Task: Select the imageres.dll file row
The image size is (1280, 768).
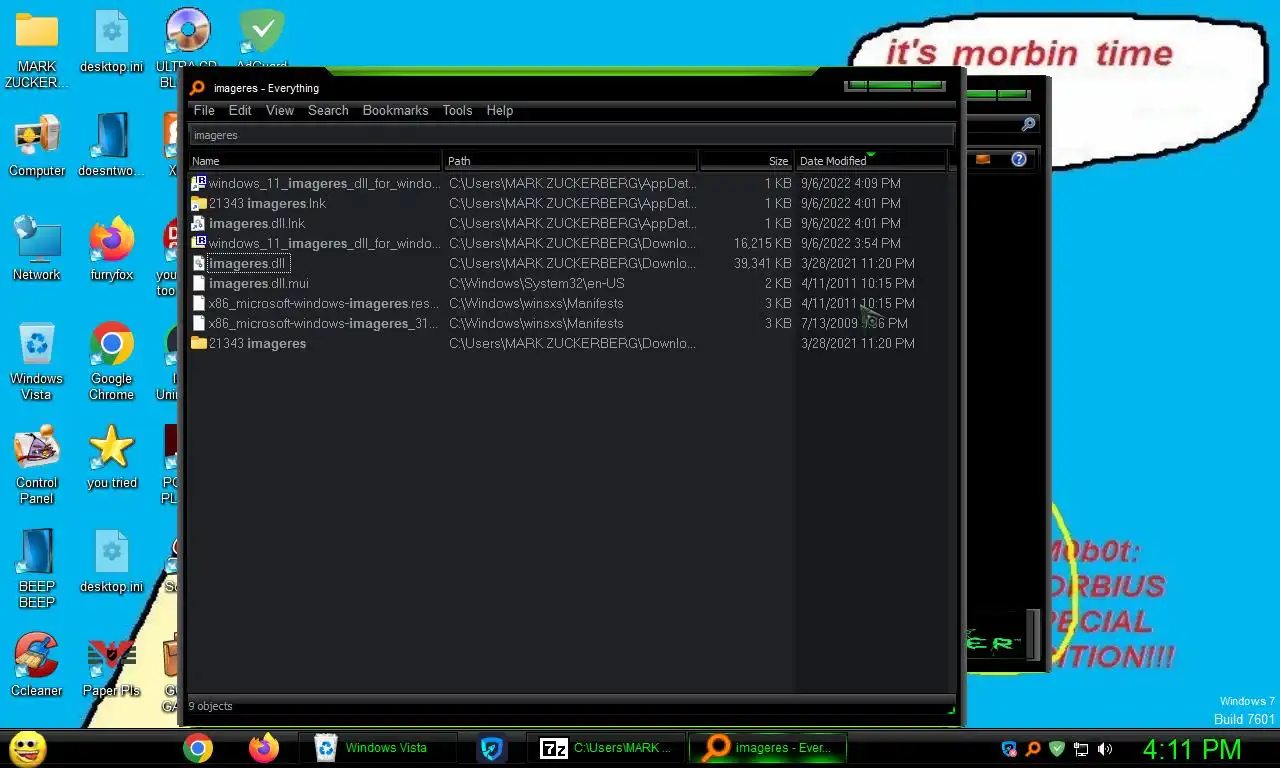Action: [568, 263]
